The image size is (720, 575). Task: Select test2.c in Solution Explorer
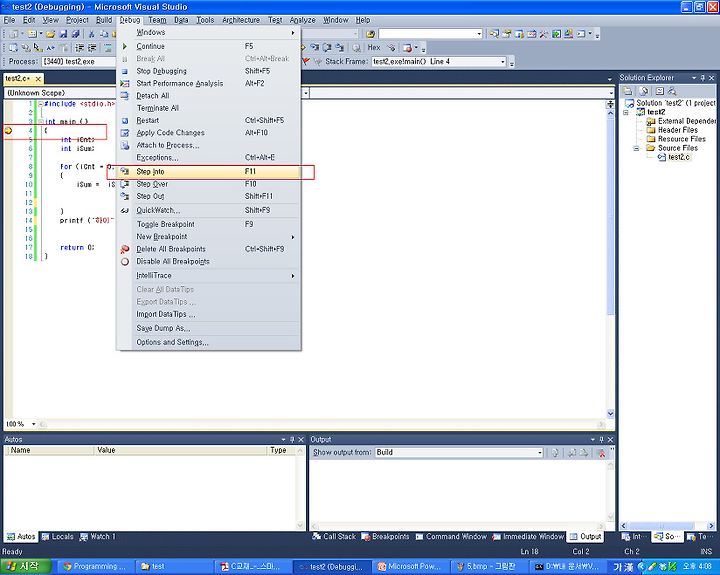[x=674, y=158]
